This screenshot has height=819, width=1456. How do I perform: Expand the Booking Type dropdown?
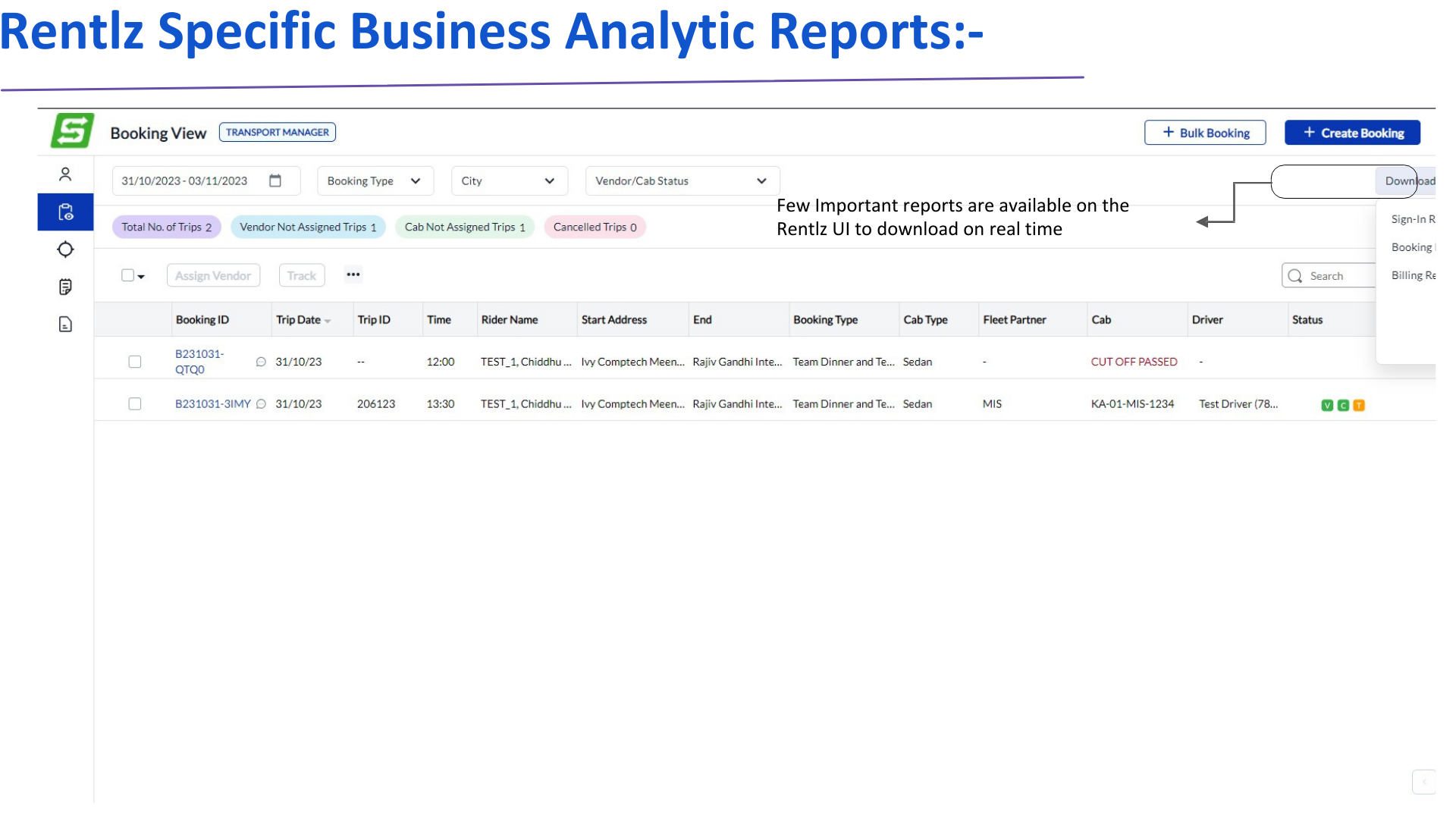(x=375, y=181)
